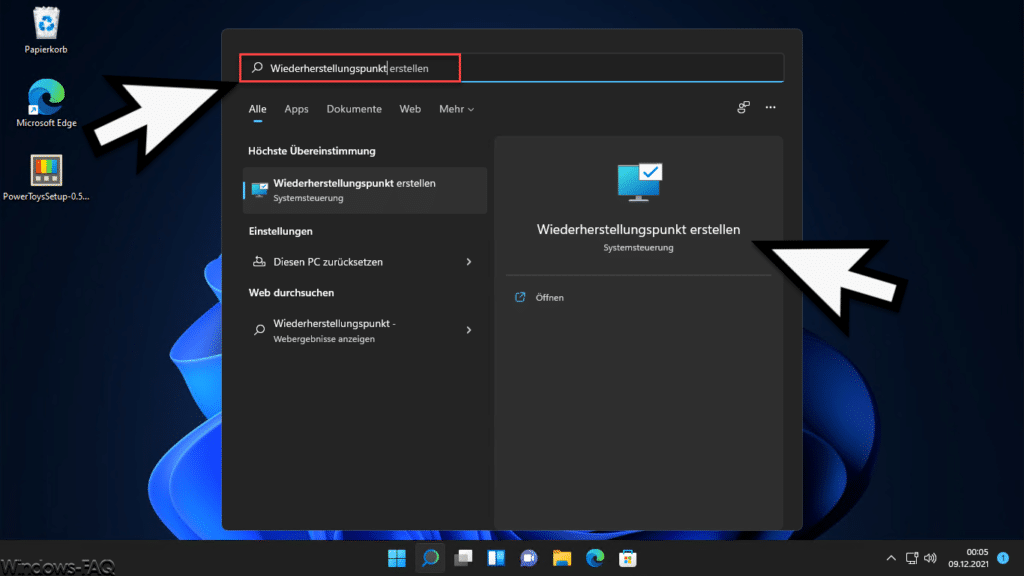Select the Alle search tab
The image size is (1024, 576).
click(257, 109)
